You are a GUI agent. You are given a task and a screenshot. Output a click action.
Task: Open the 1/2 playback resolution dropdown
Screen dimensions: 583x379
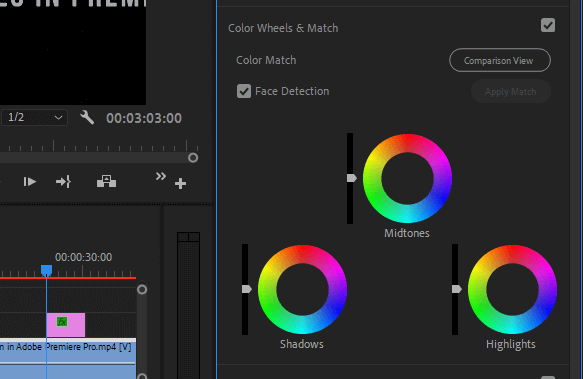point(34,118)
